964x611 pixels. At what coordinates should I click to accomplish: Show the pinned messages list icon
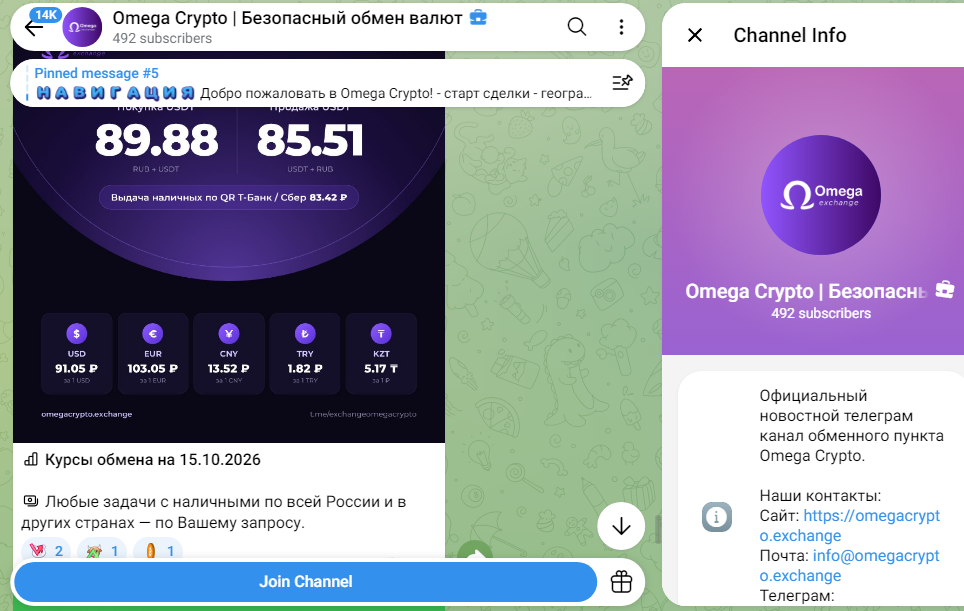pos(622,82)
